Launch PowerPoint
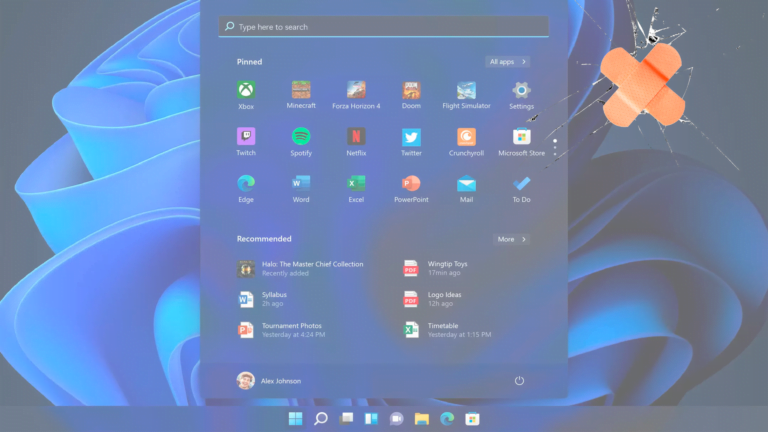The image size is (768, 432). tap(411, 189)
